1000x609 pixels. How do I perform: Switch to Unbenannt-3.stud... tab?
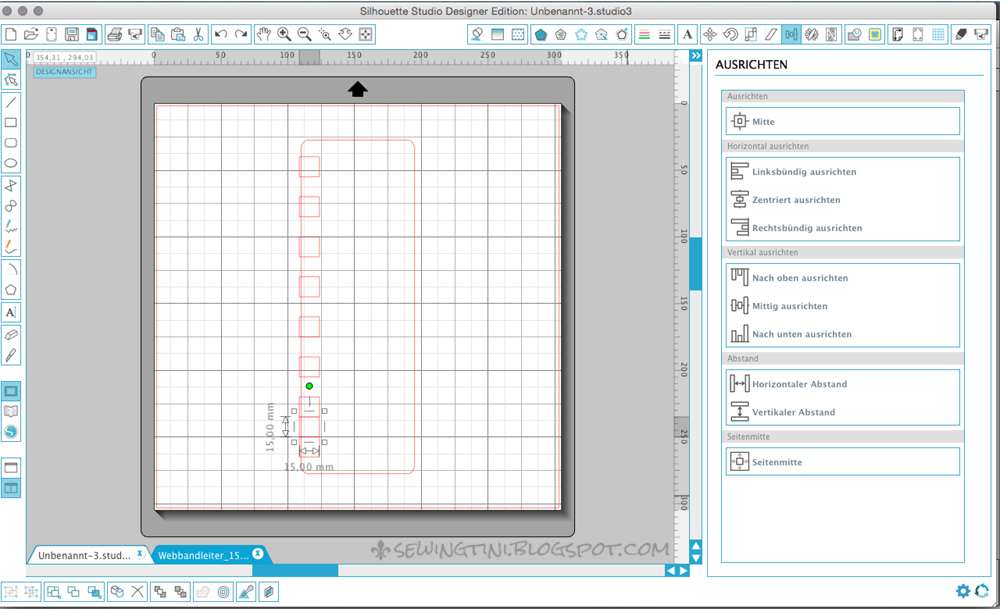pyautogui.click(x=84, y=555)
